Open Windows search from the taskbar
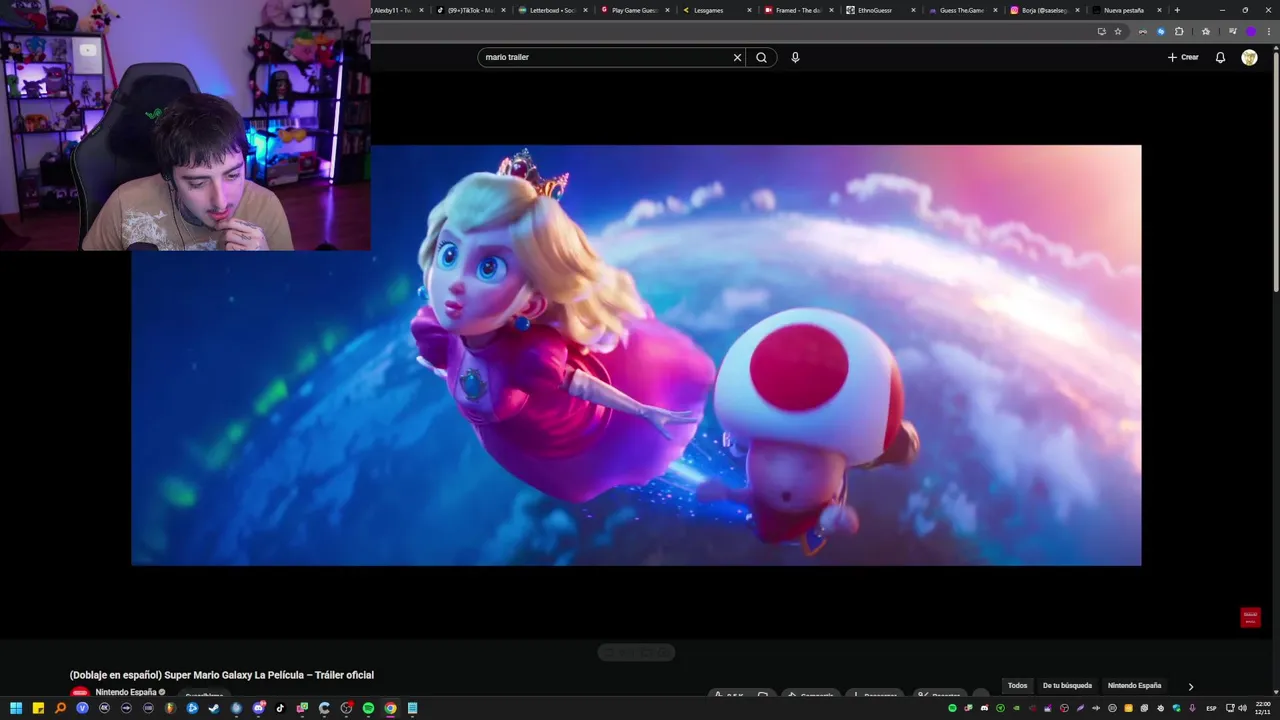1280x720 pixels. [x=60, y=708]
